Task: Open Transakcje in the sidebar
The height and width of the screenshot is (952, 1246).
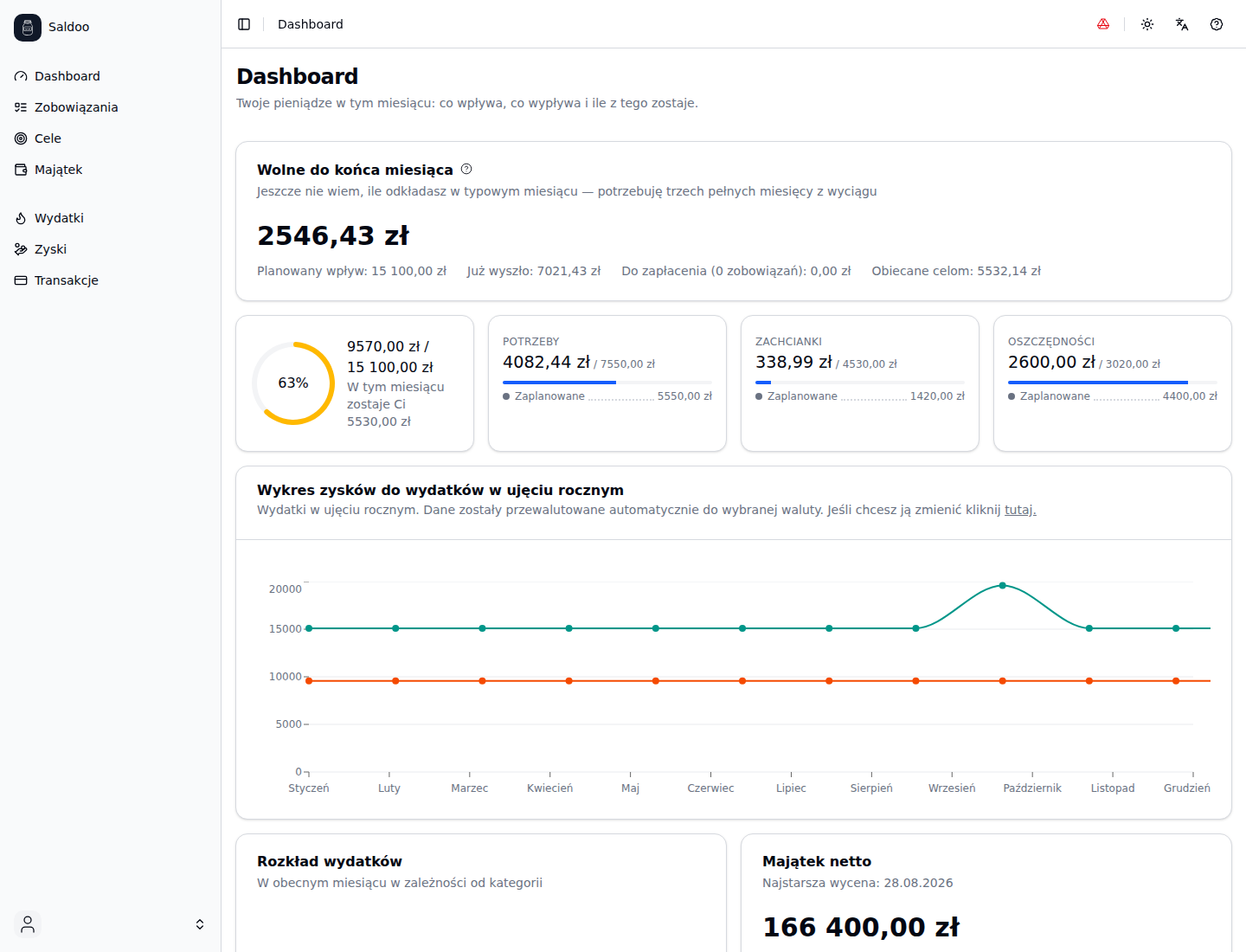Action: [111, 280]
